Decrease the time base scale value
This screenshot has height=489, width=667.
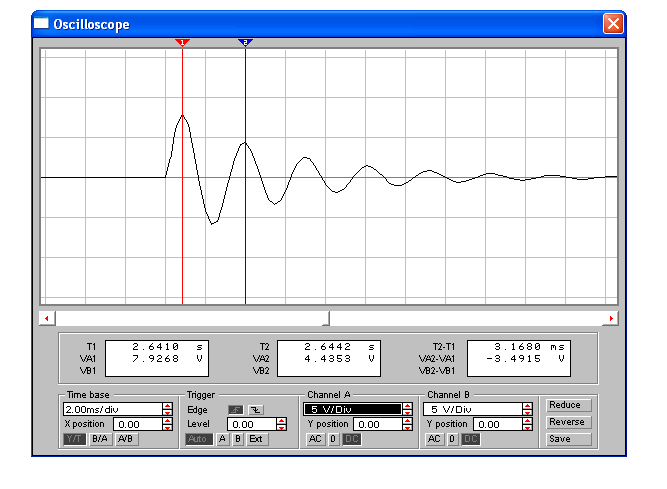tap(168, 412)
